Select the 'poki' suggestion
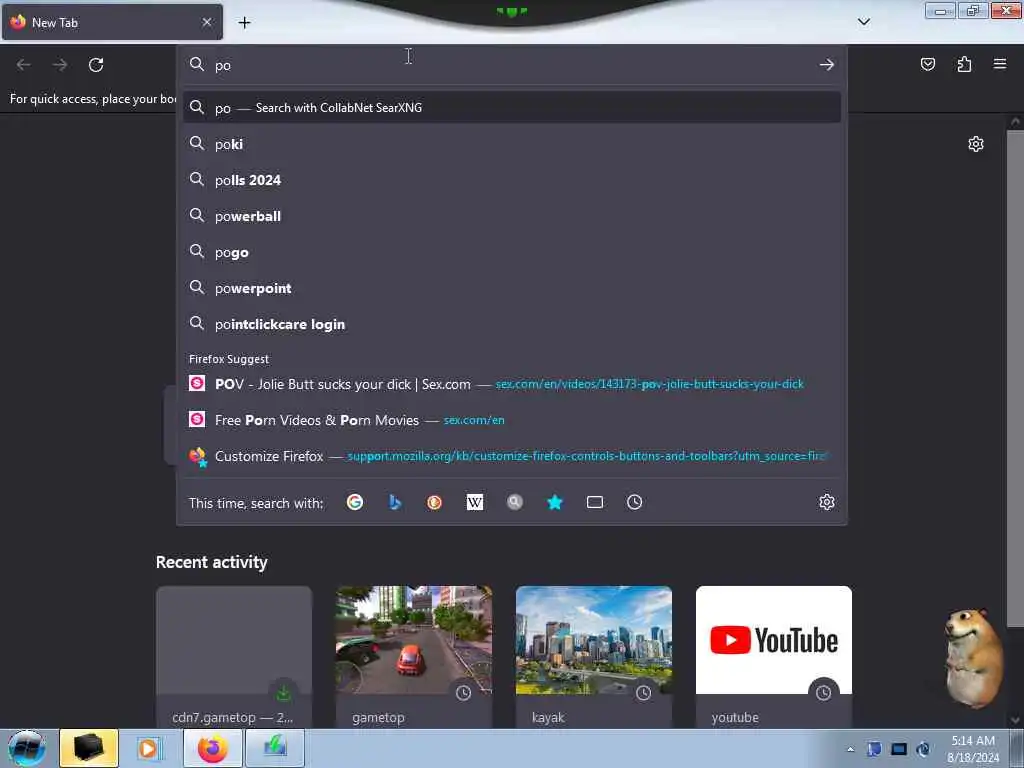The height and width of the screenshot is (768, 1024). pos(512,144)
